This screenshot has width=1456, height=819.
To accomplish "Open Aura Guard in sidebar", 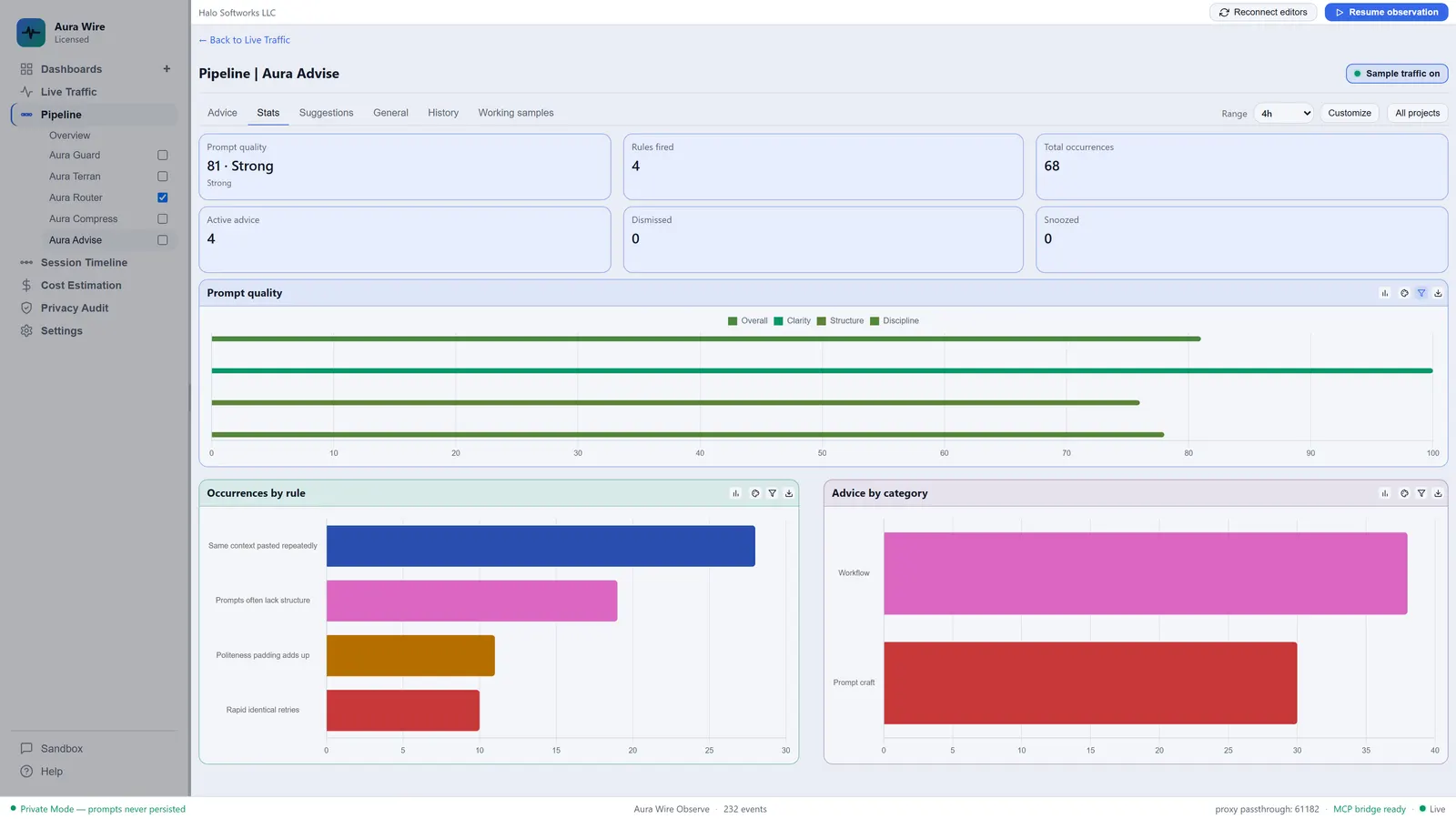I will 75,156.
